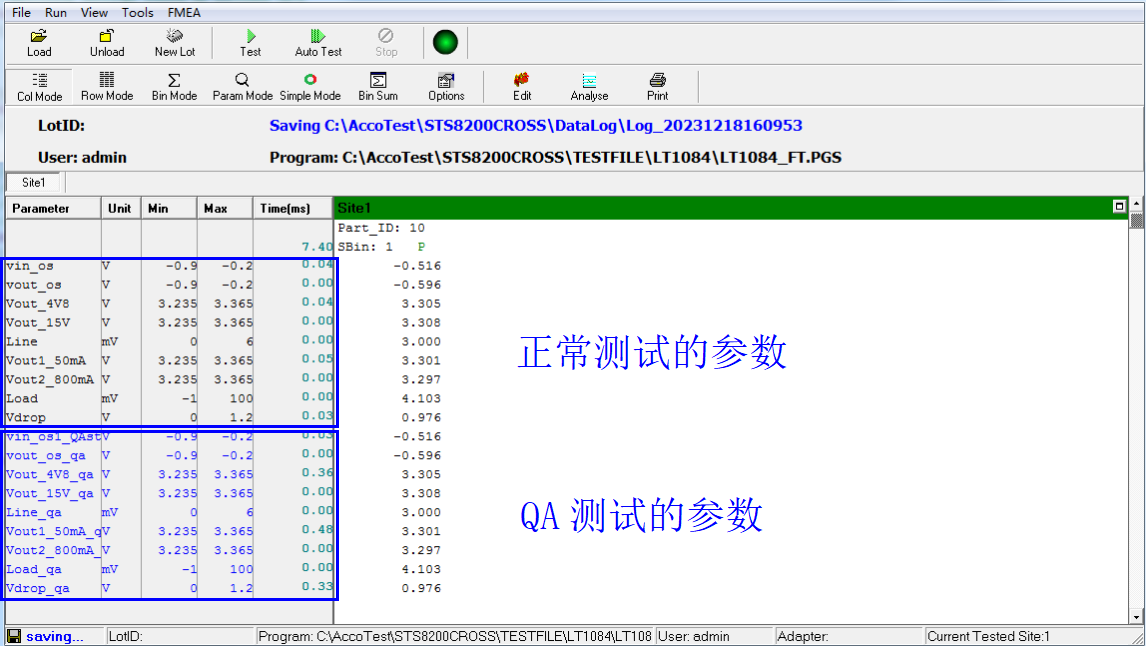The image size is (1146, 646).
Task: Start a New Lot
Action: point(174,42)
